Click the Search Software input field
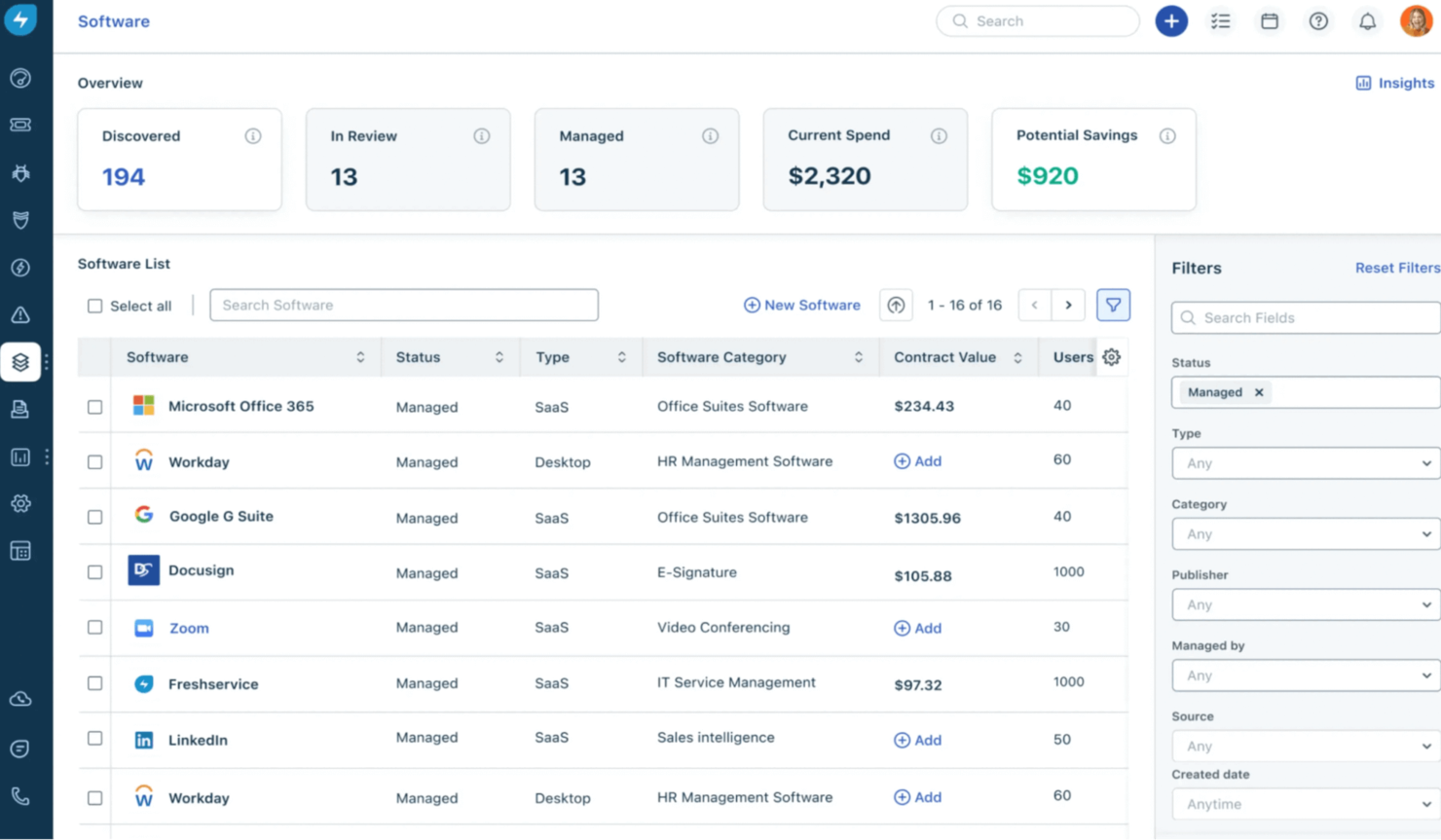The height and width of the screenshot is (840, 1441). click(x=403, y=305)
